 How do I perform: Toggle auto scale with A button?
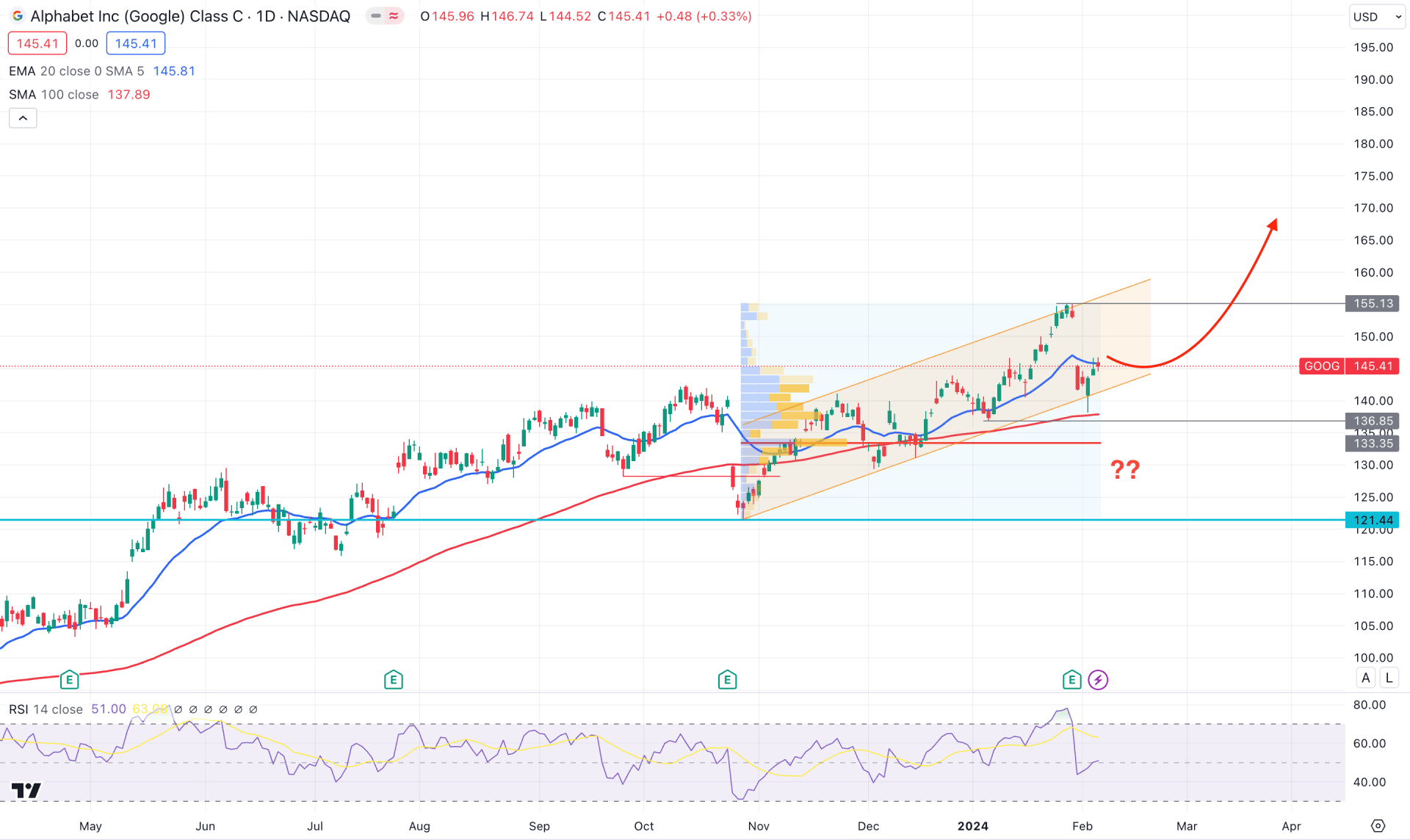(x=1366, y=678)
